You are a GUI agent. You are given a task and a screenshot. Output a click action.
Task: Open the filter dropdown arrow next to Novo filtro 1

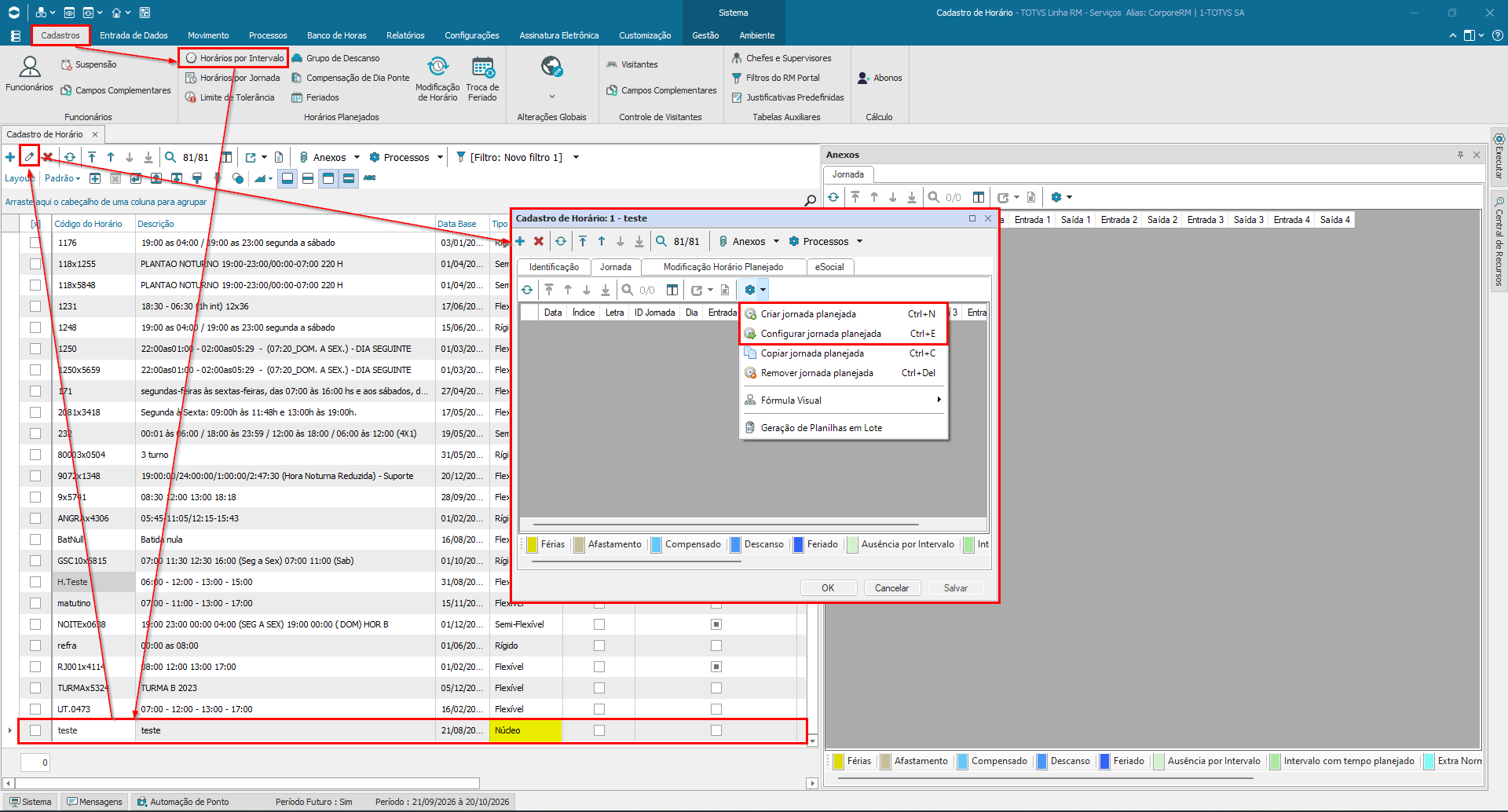(576, 157)
